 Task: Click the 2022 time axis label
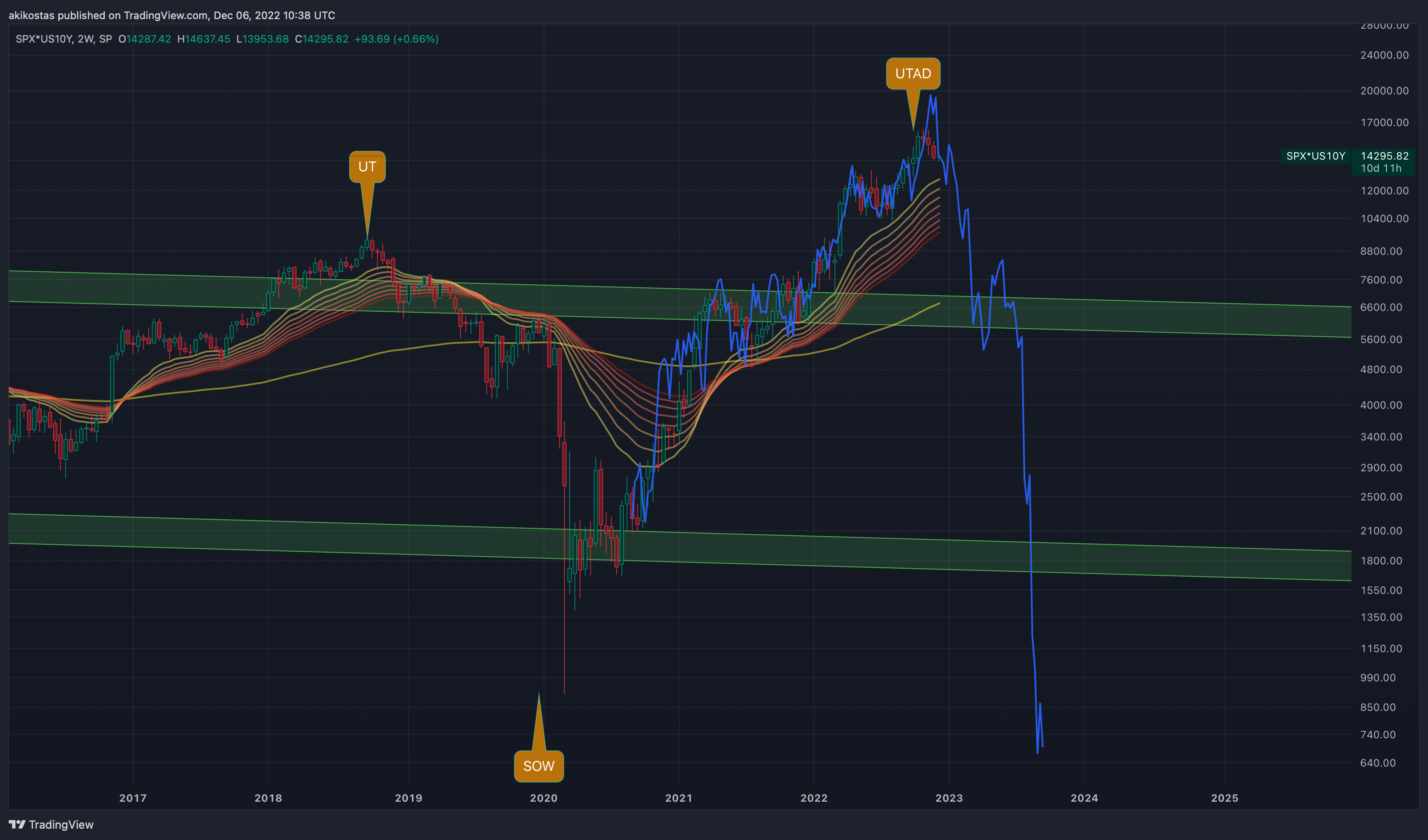[814, 798]
